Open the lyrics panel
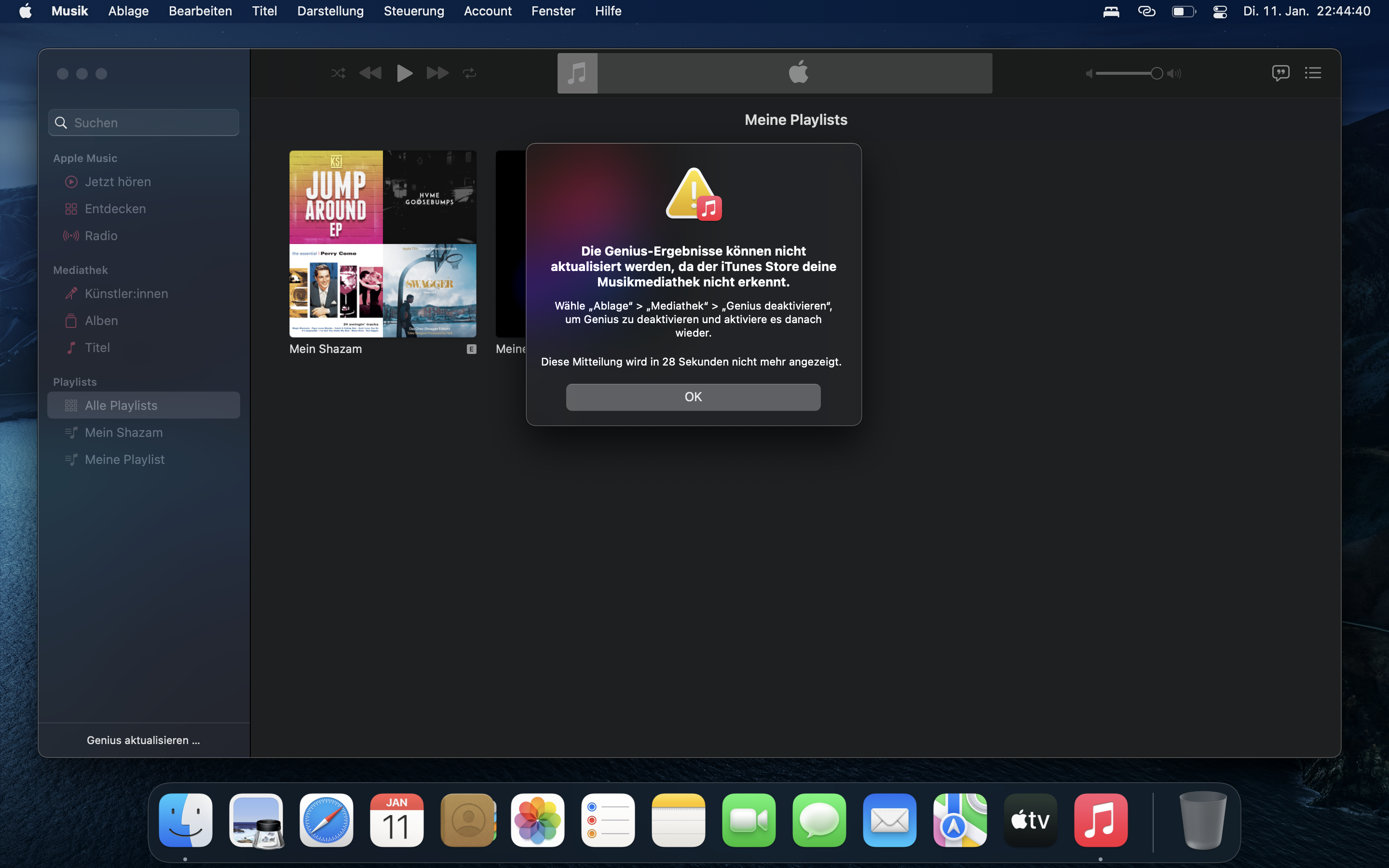The width and height of the screenshot is (1389, 868). (x=1280, y=73)
